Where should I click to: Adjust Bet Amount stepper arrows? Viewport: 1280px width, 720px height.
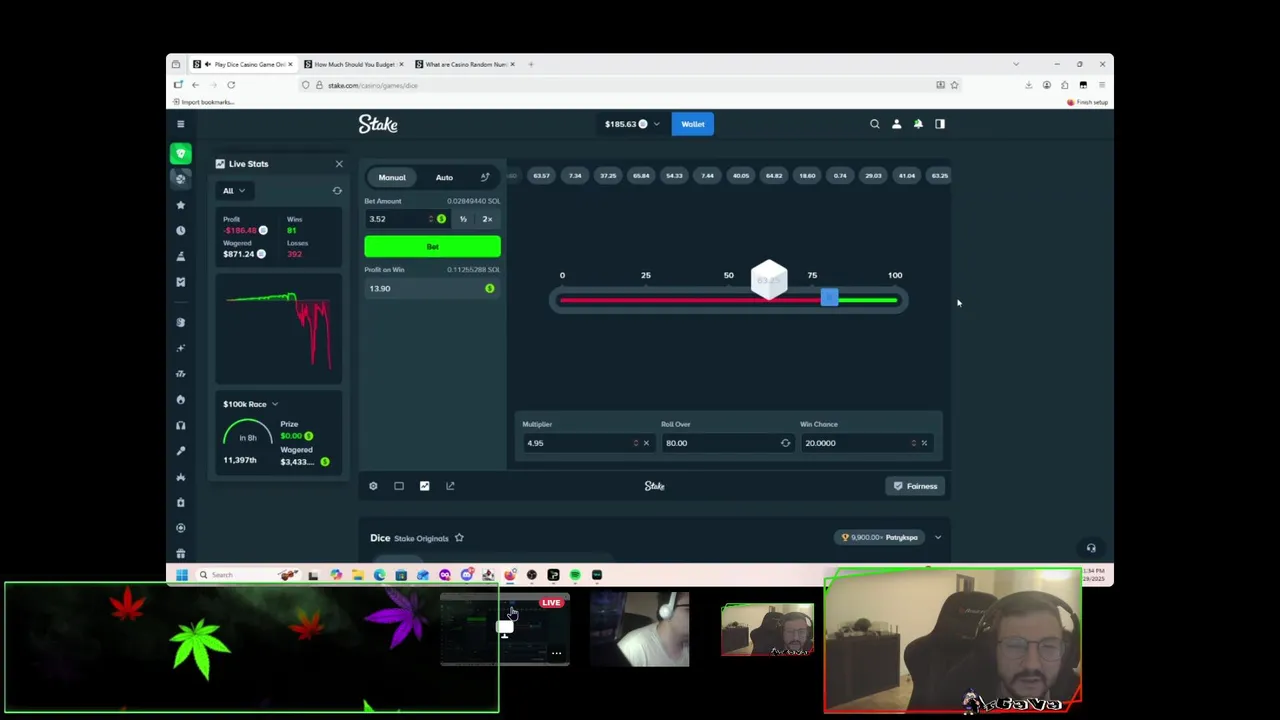(x=431, y=219)
